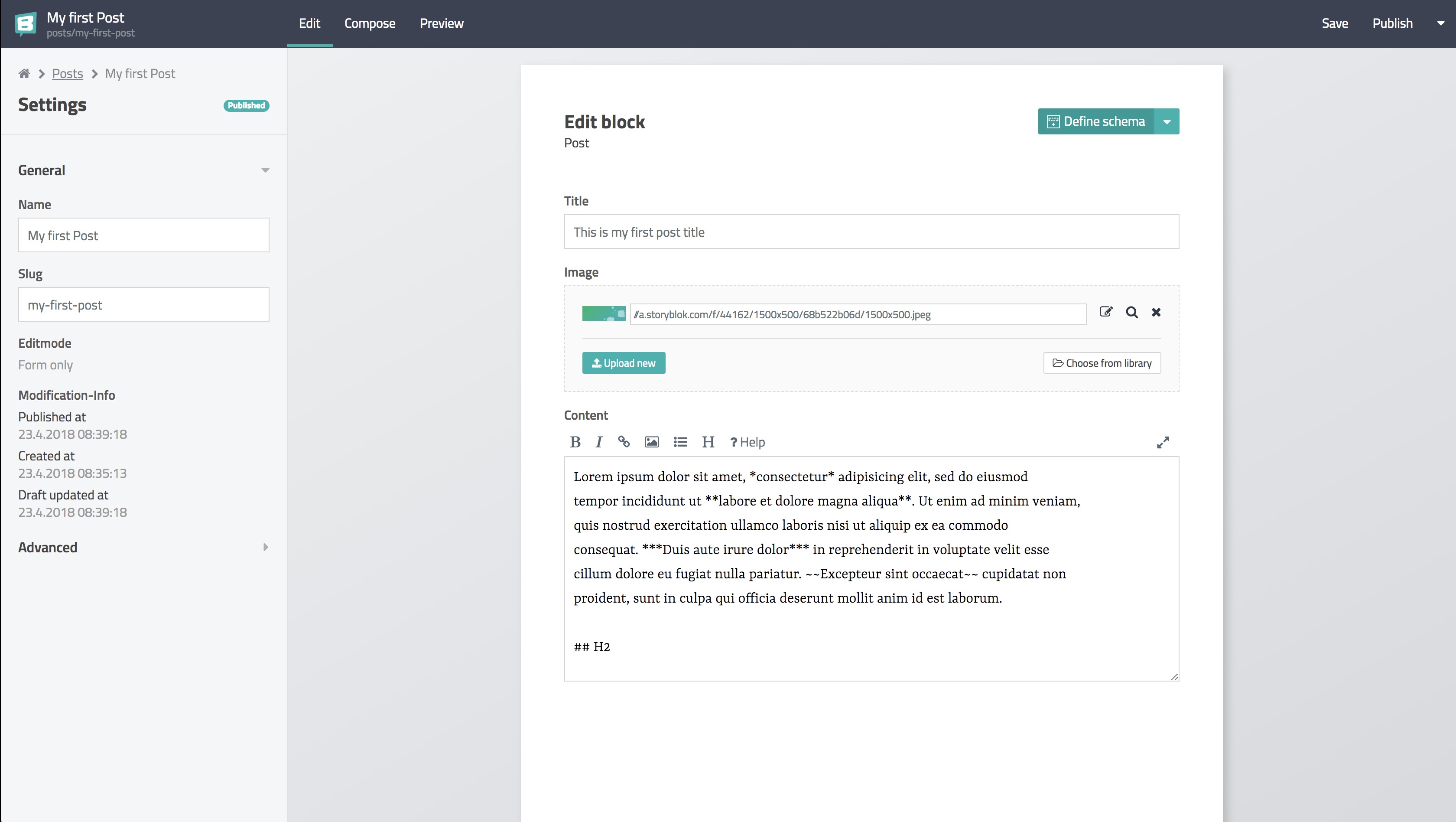1456x822 pixels.
Task: Click the Image insertion icon
Action: click(x=651, y=441)
